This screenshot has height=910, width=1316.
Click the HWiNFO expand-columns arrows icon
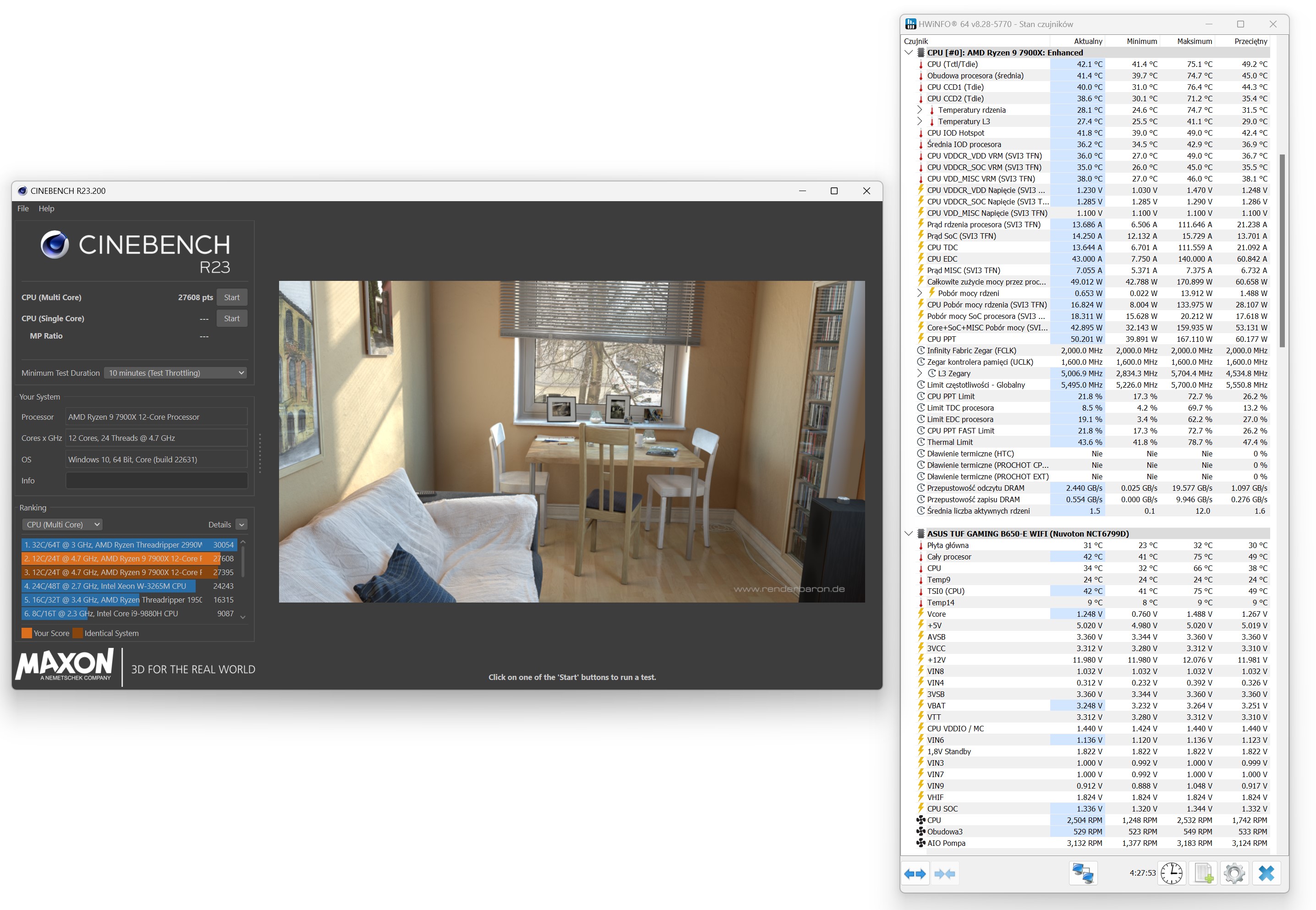915,873
